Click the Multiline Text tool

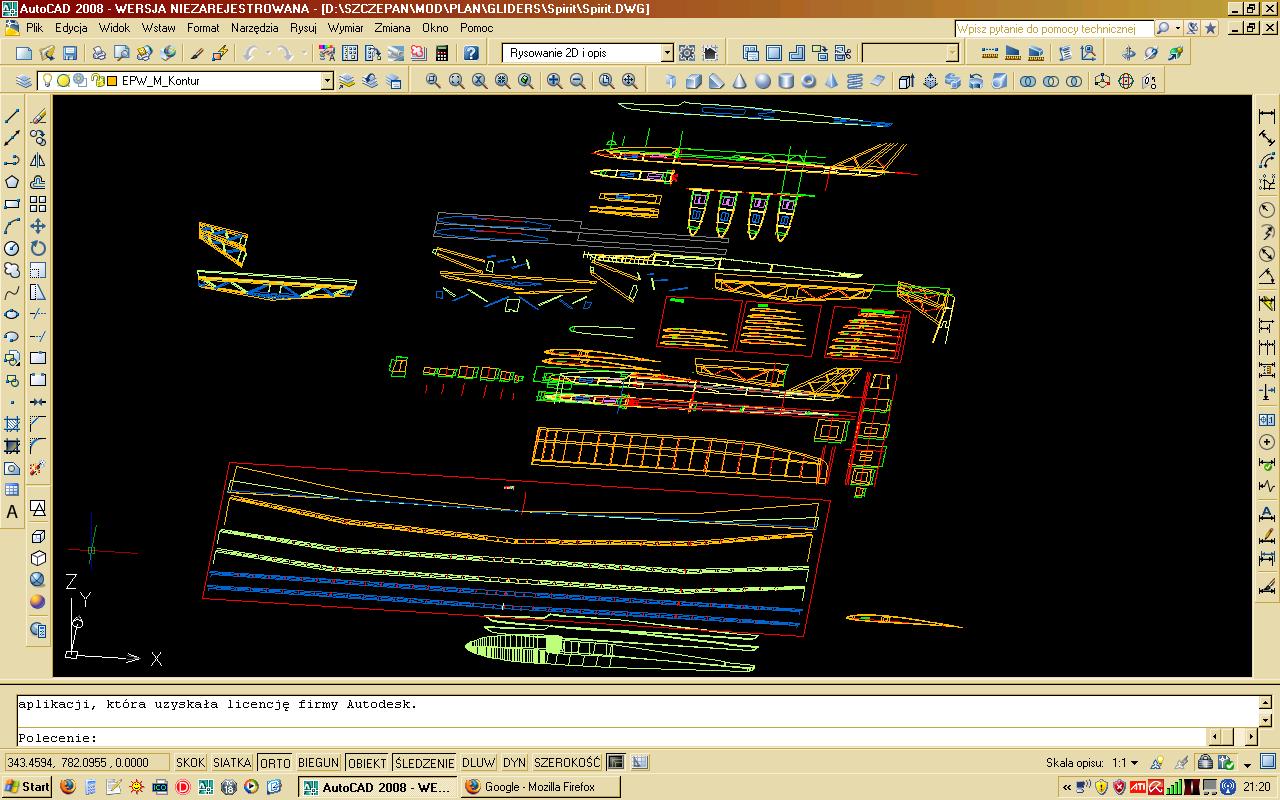pos(12,512)
